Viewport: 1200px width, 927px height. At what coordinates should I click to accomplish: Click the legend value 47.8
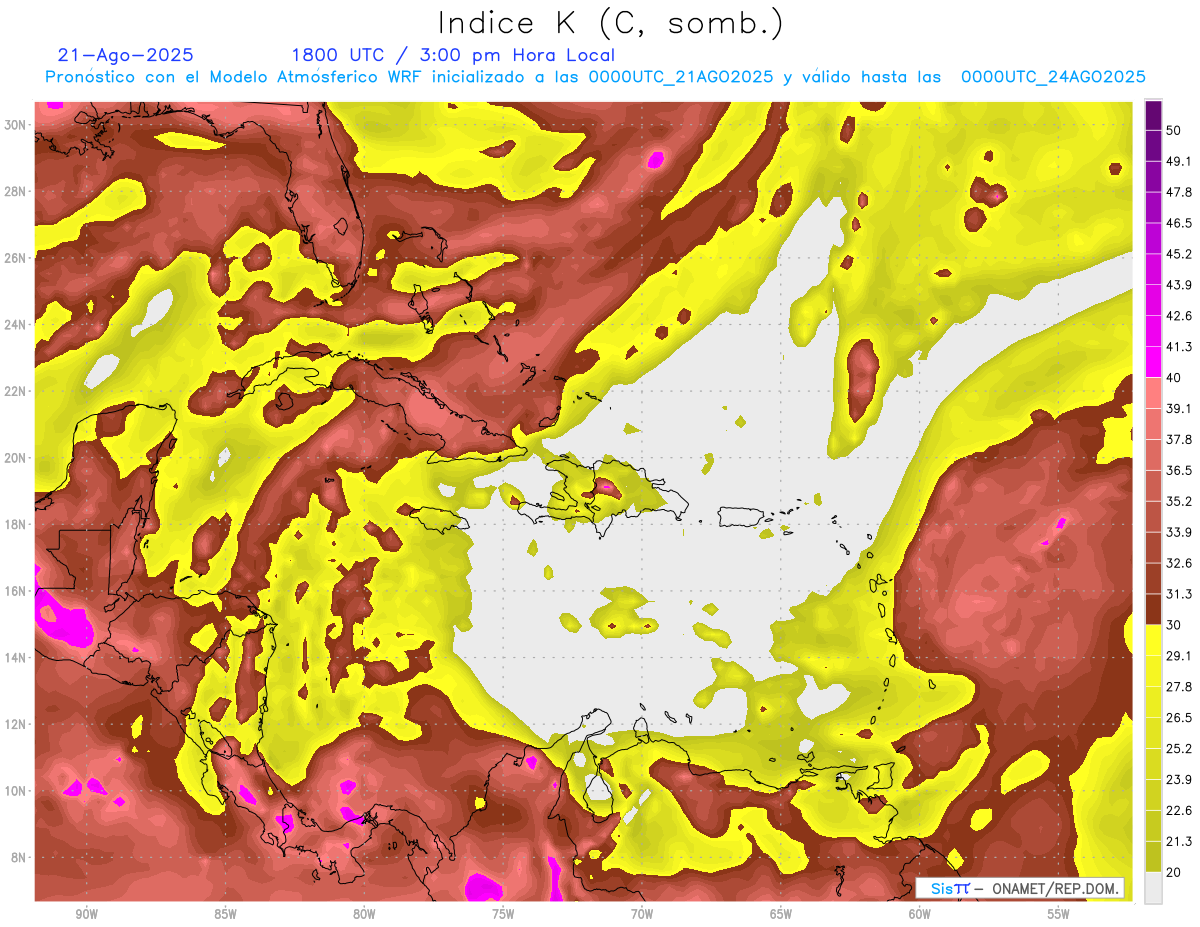tap(1179, 192)
